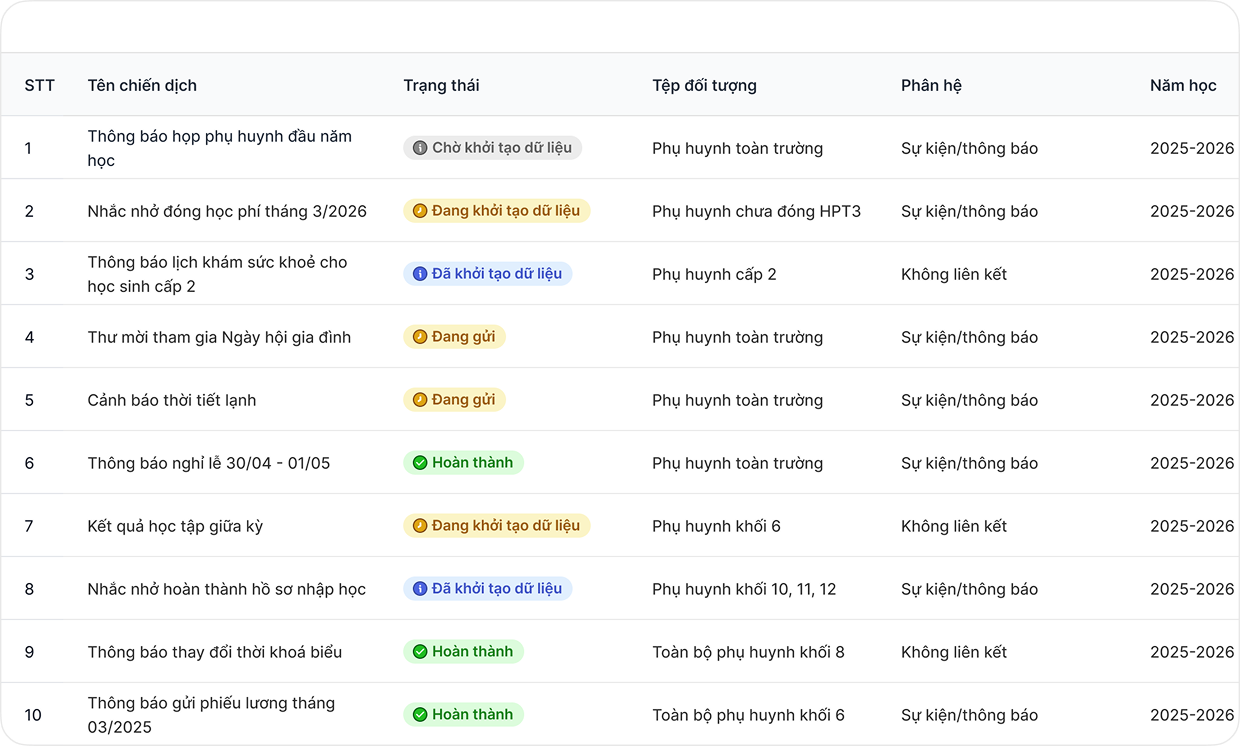The height and width of the screenshot is (746, 1240).
Task: Click row number '5' in STT column
Action: point(29,400)
